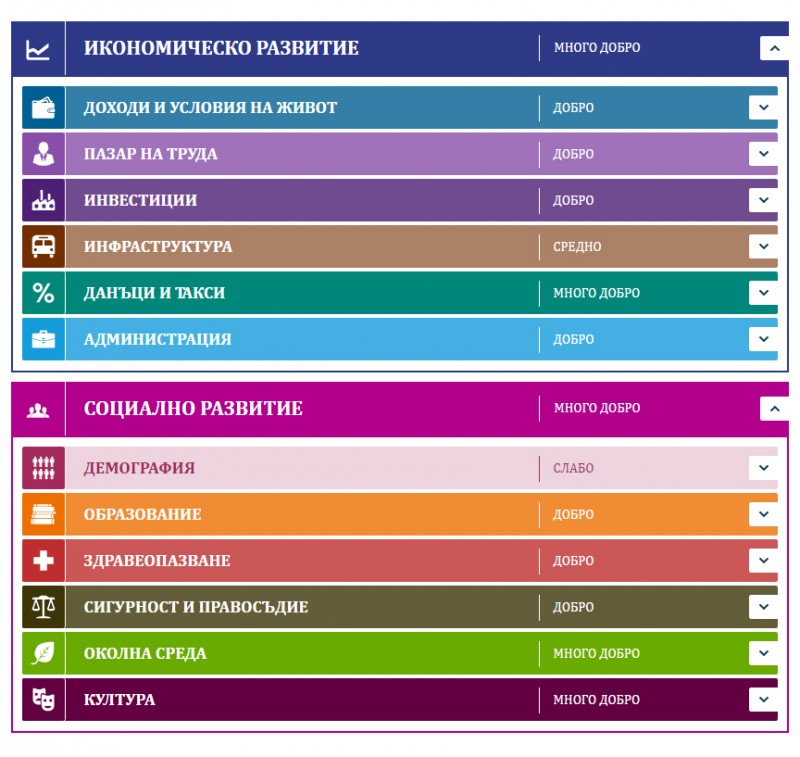Select the Социално развитие header title

193,408
